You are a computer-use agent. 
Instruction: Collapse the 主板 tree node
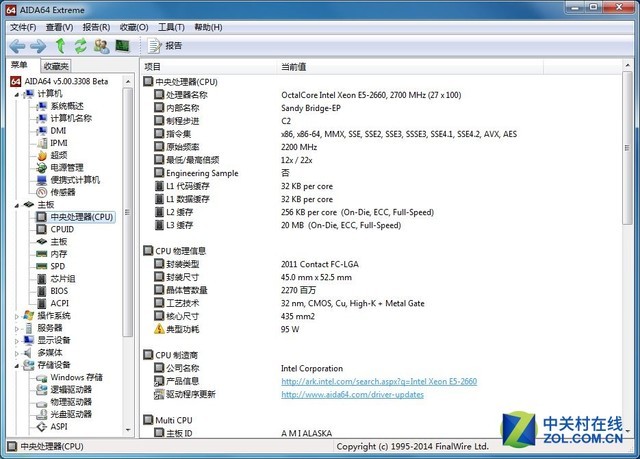pyautogui.click(x=17, y=205)
